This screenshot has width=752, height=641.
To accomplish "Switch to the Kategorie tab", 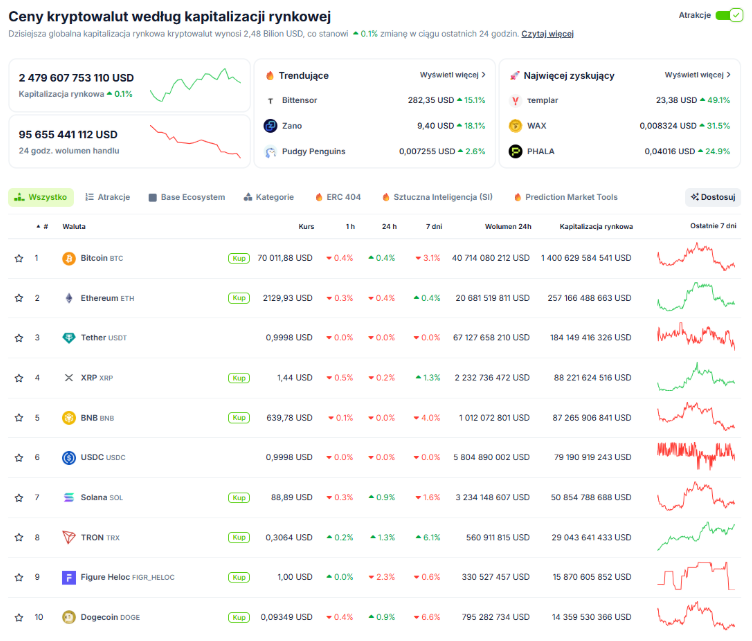I will click(x=268, y=197).
